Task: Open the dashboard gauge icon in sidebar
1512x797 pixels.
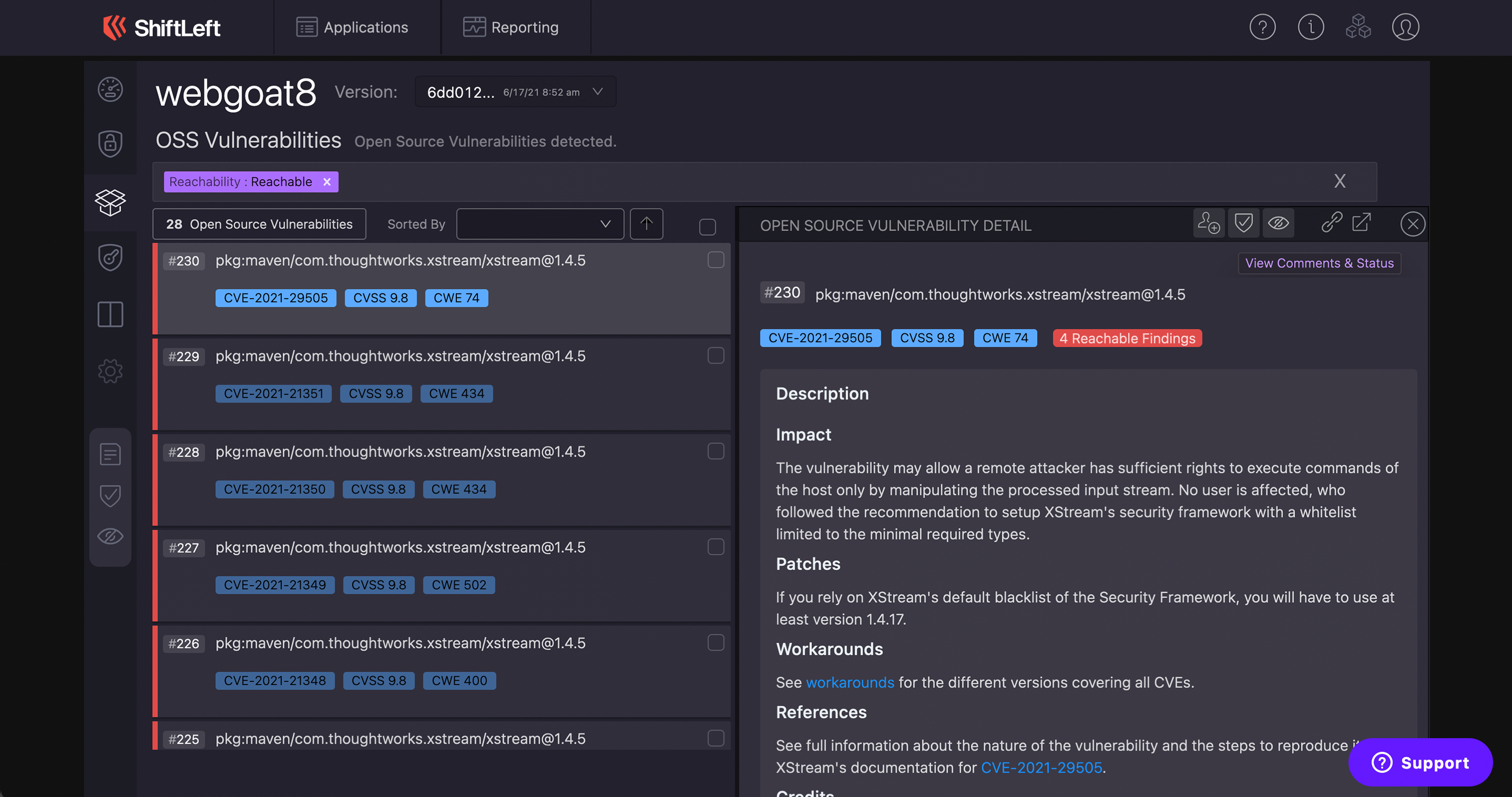Action: pos(110,90)
